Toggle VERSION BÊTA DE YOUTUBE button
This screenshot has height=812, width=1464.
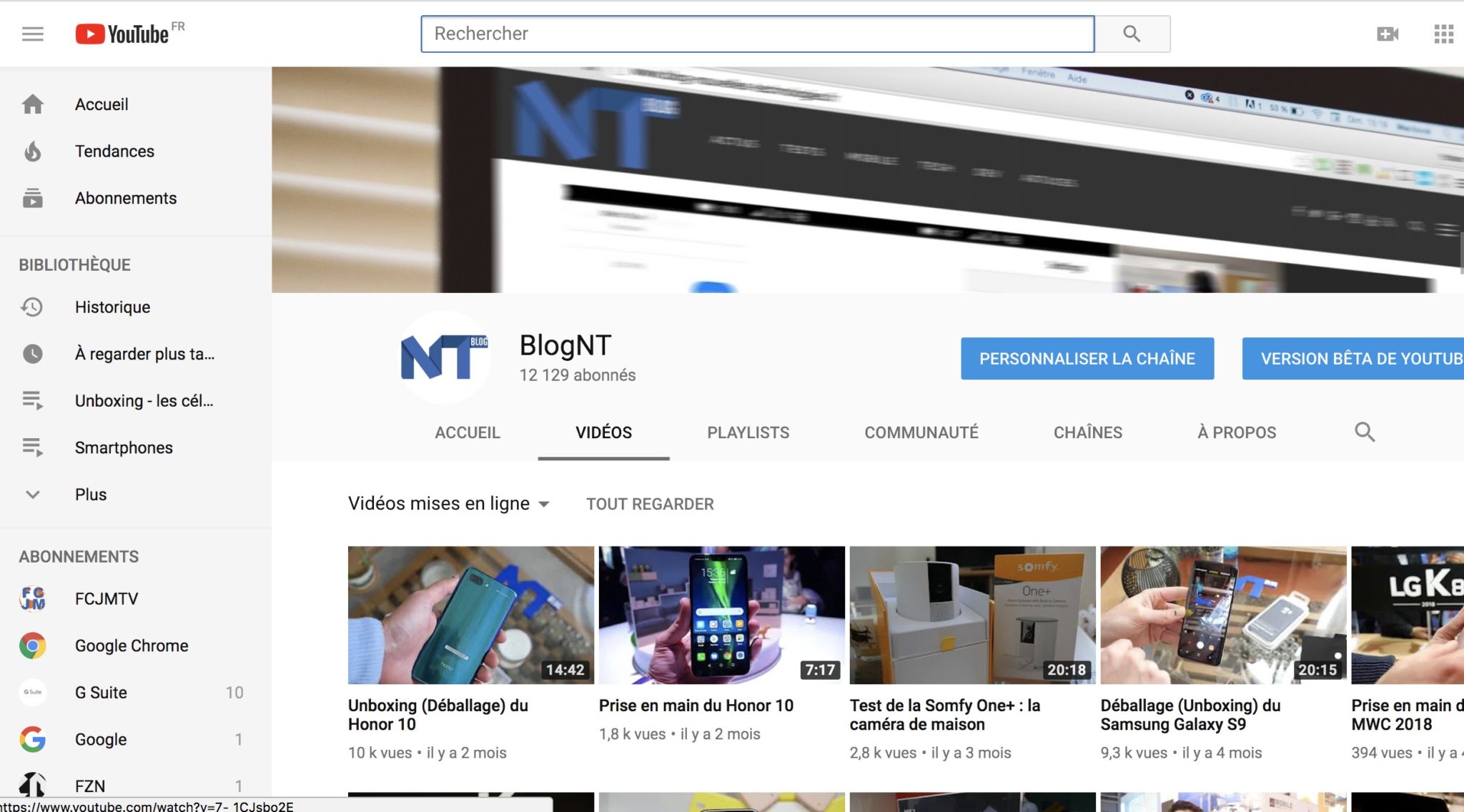pos(1362,358)
